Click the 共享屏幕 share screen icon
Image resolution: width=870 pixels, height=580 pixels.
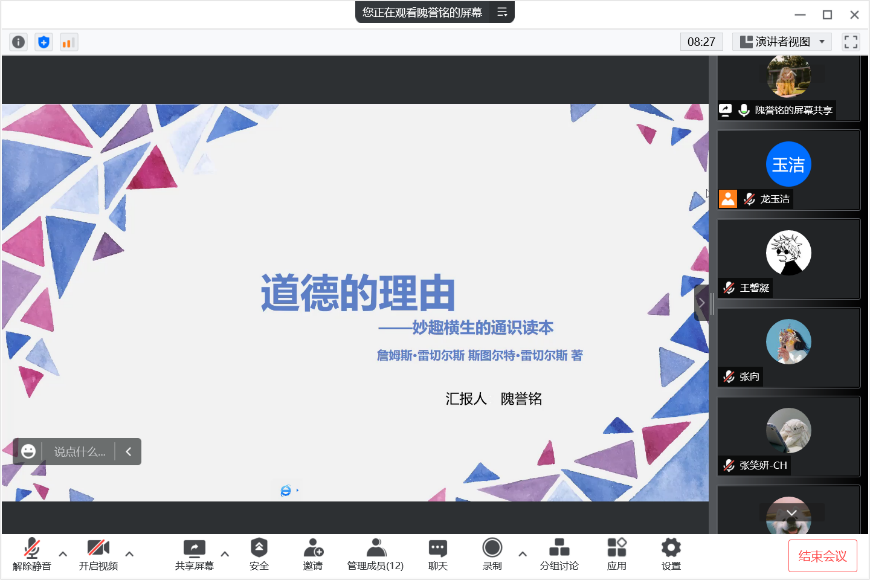(x=194, y=553)
